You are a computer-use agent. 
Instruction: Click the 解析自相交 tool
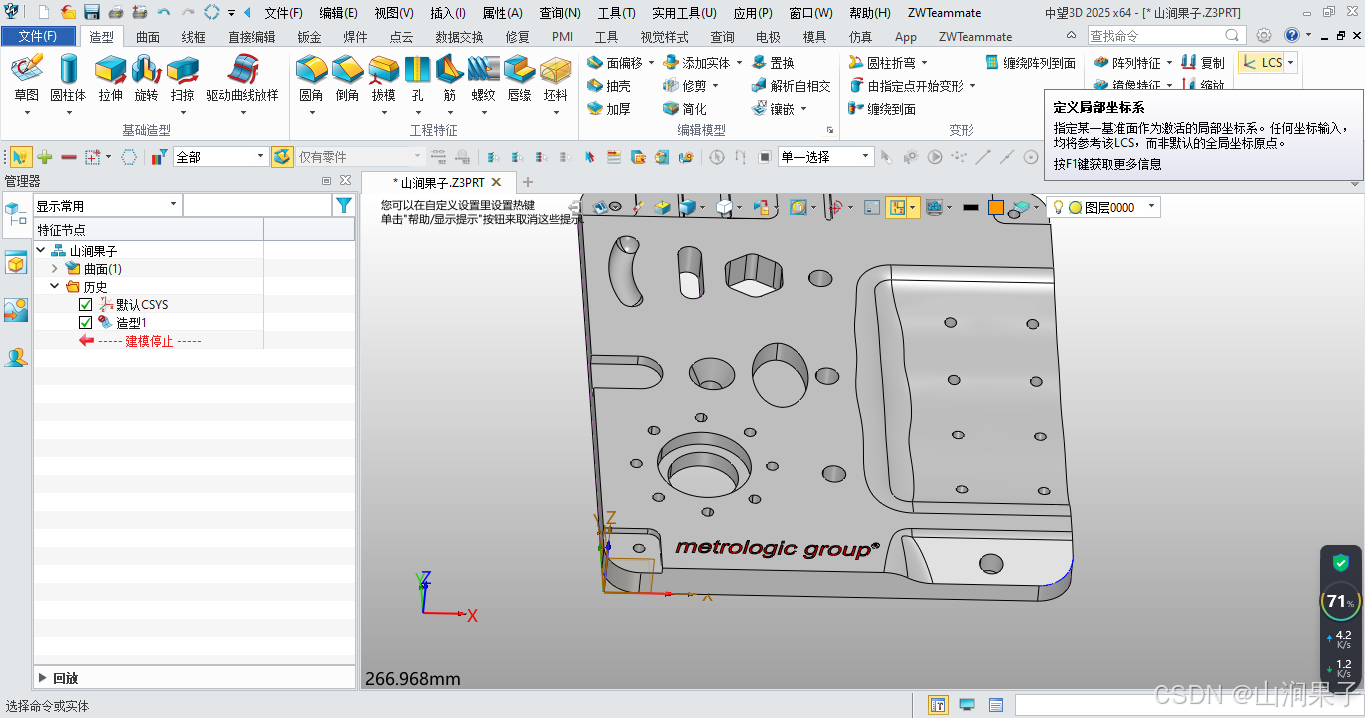tap(791, 86)
